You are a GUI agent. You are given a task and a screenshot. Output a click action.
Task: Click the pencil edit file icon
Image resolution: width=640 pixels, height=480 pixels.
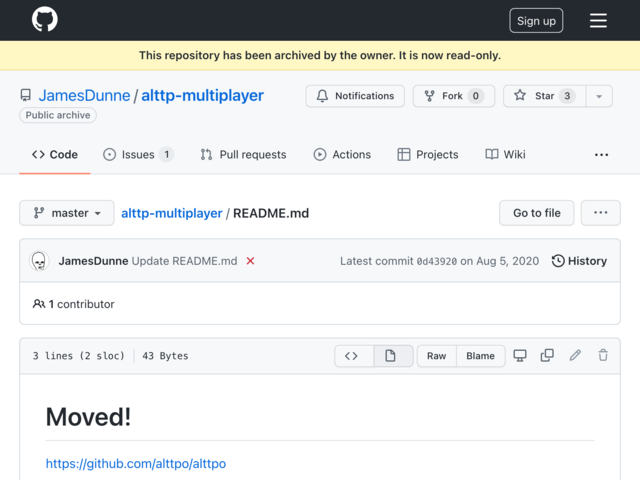pos(575,356)
